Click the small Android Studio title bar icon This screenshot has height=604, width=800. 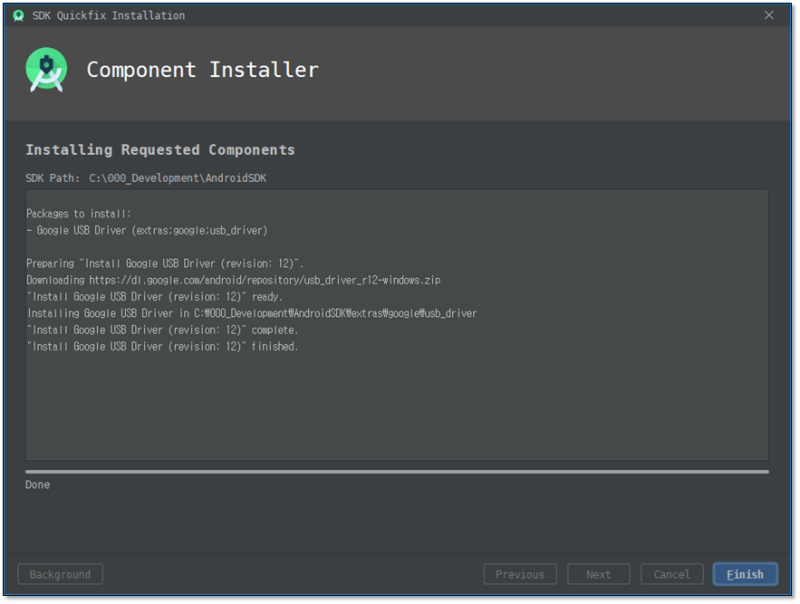[18, 16]
